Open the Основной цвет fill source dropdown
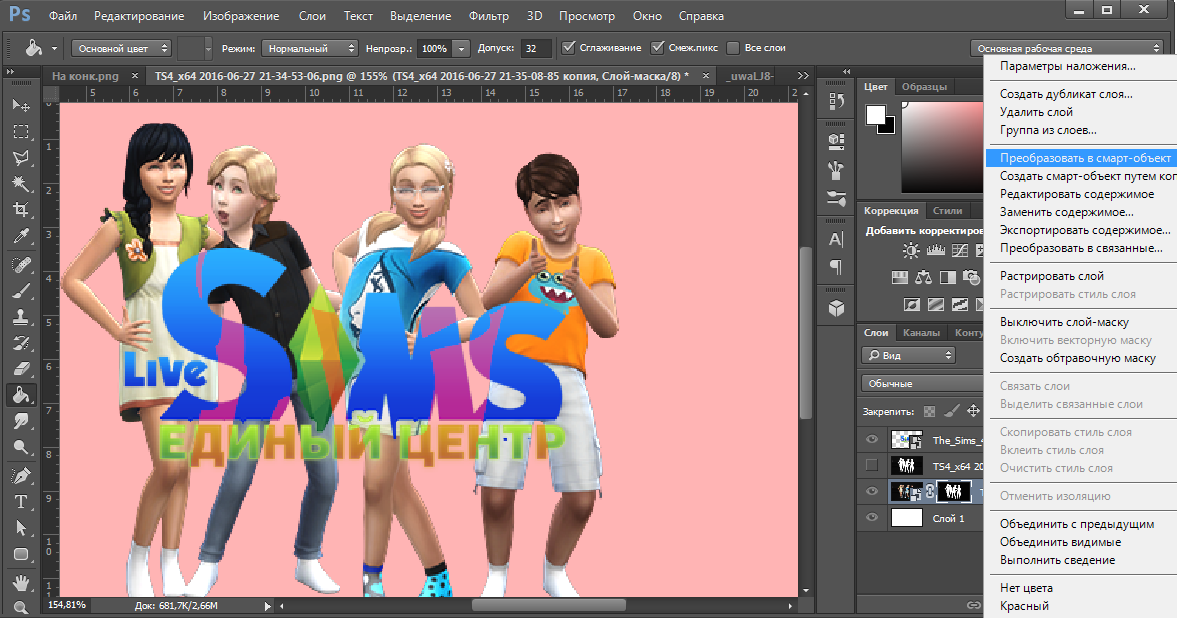The width and height of the screenshot is (1177, 618). 122,48
